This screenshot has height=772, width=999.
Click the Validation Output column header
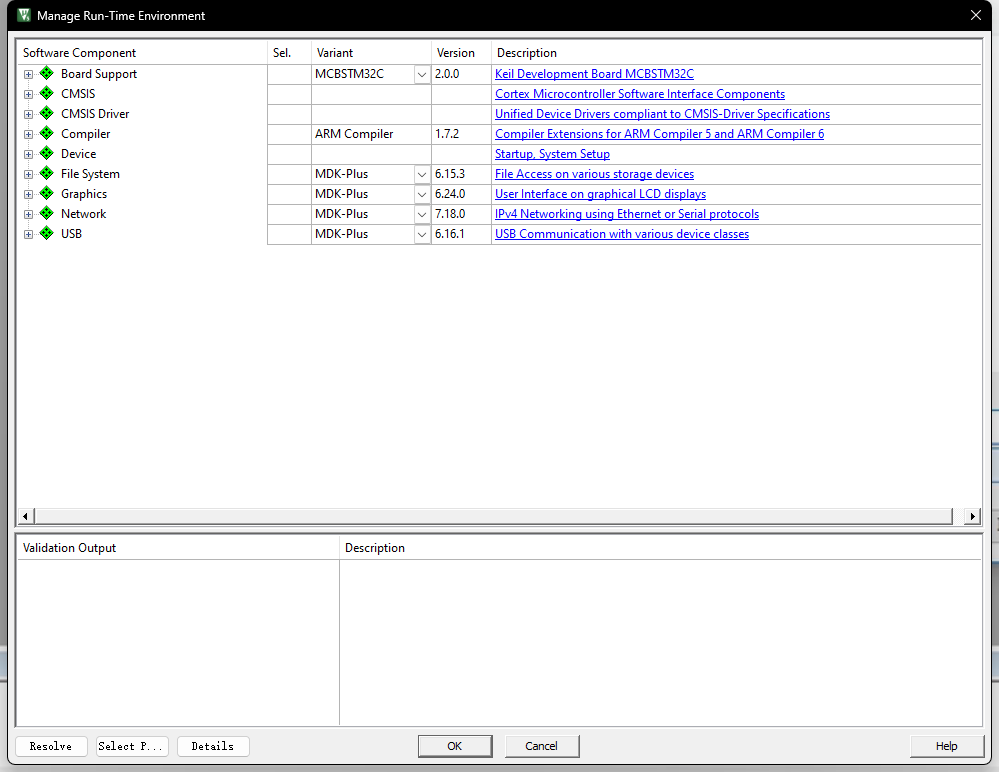pyautogui.click(x=178, y=548)
